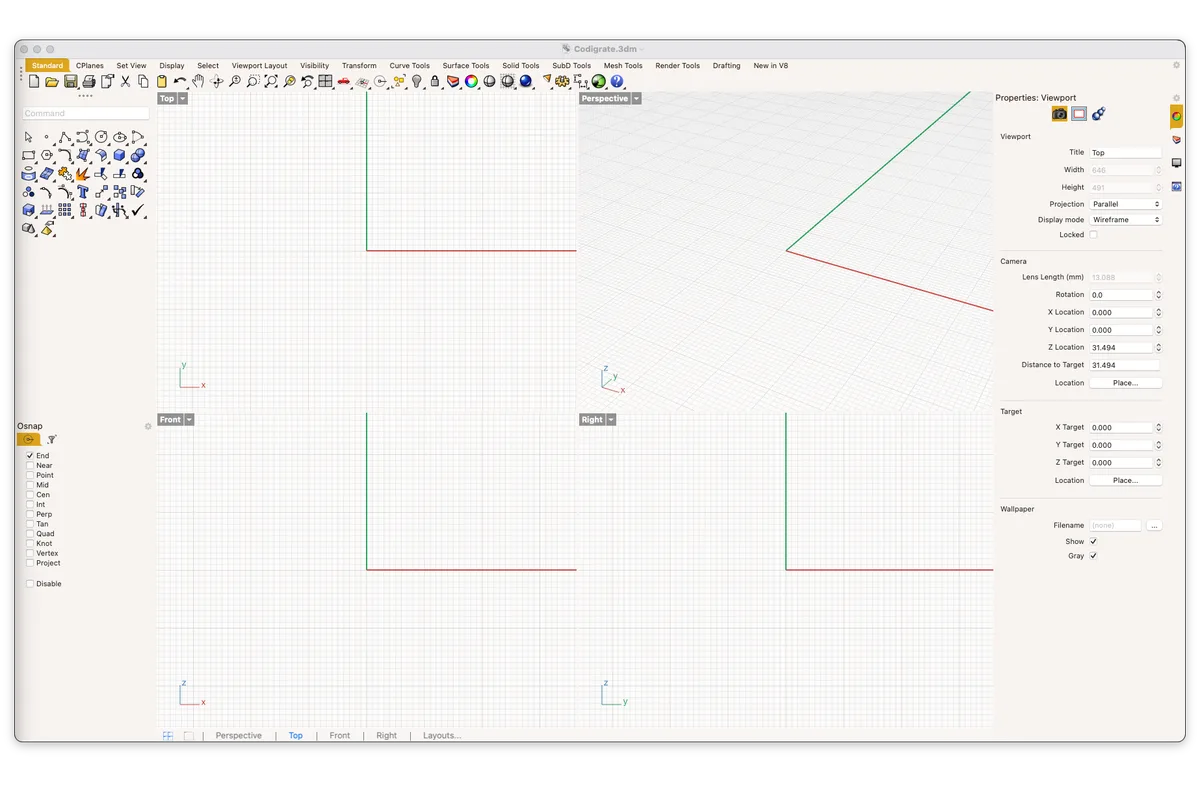Screen dimensions: 1200x787
Task: Choose the Box solid tool
Action: coord(119,155)
